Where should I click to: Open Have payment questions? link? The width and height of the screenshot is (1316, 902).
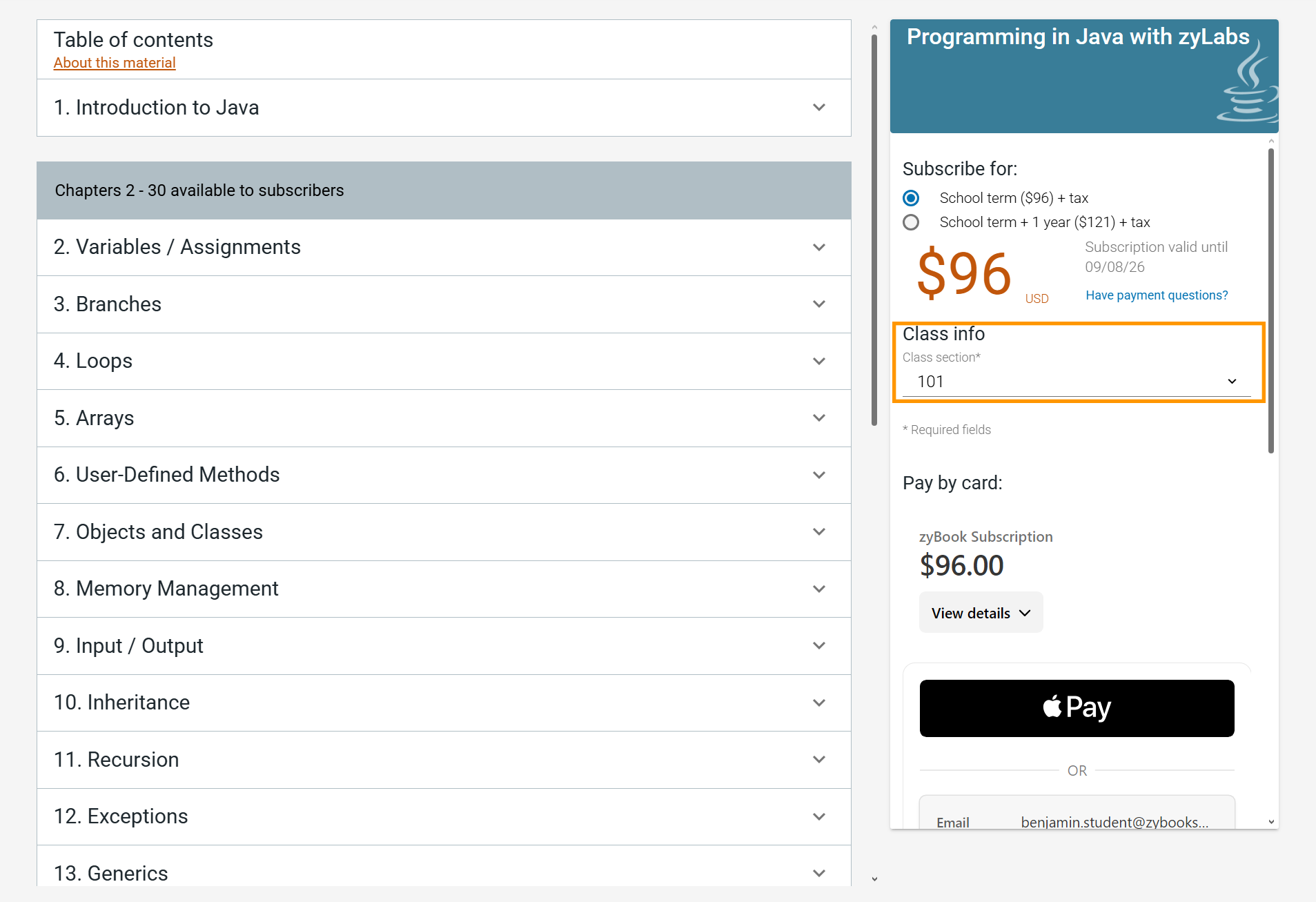click(1157, 295)
